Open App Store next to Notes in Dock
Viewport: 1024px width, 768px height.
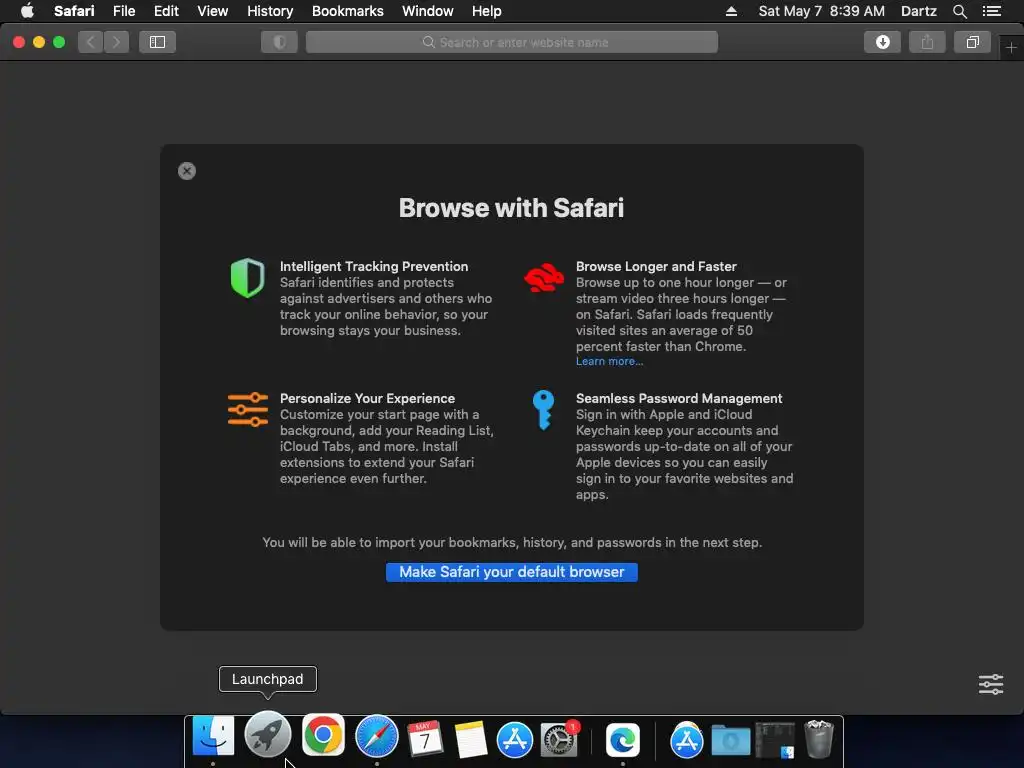point(515,740)
